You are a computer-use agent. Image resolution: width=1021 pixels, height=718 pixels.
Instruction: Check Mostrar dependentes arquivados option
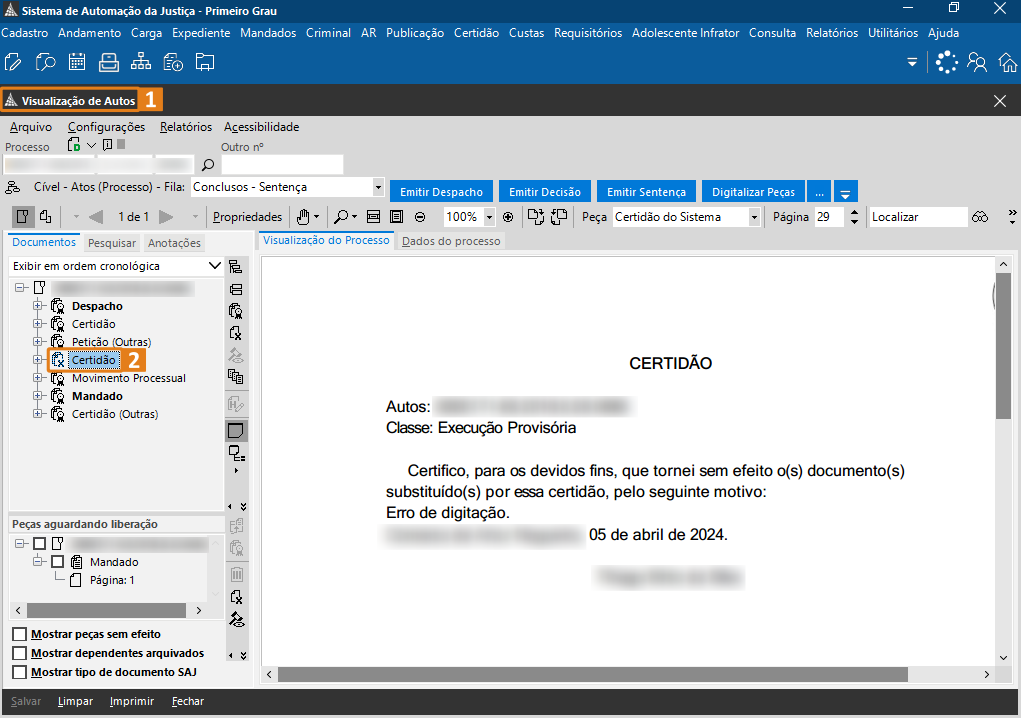coord(20,653)
